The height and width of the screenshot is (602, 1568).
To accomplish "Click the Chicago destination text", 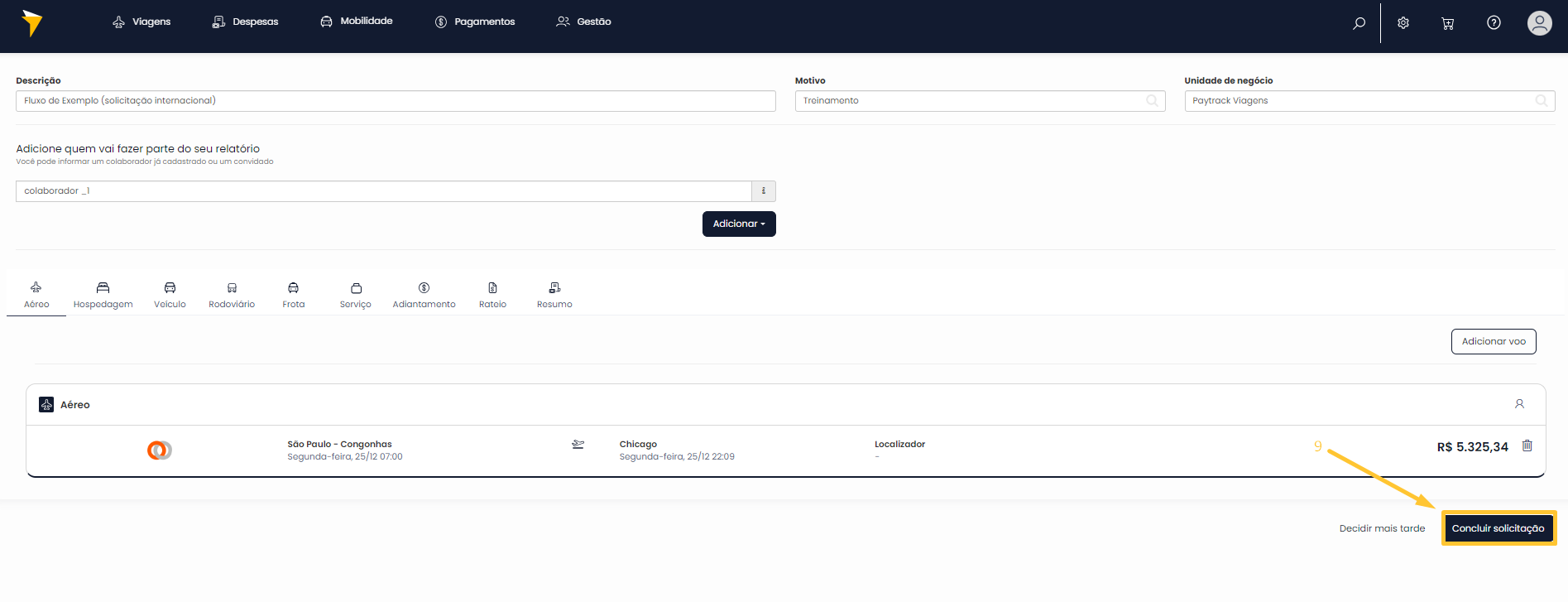I will 638,445.
